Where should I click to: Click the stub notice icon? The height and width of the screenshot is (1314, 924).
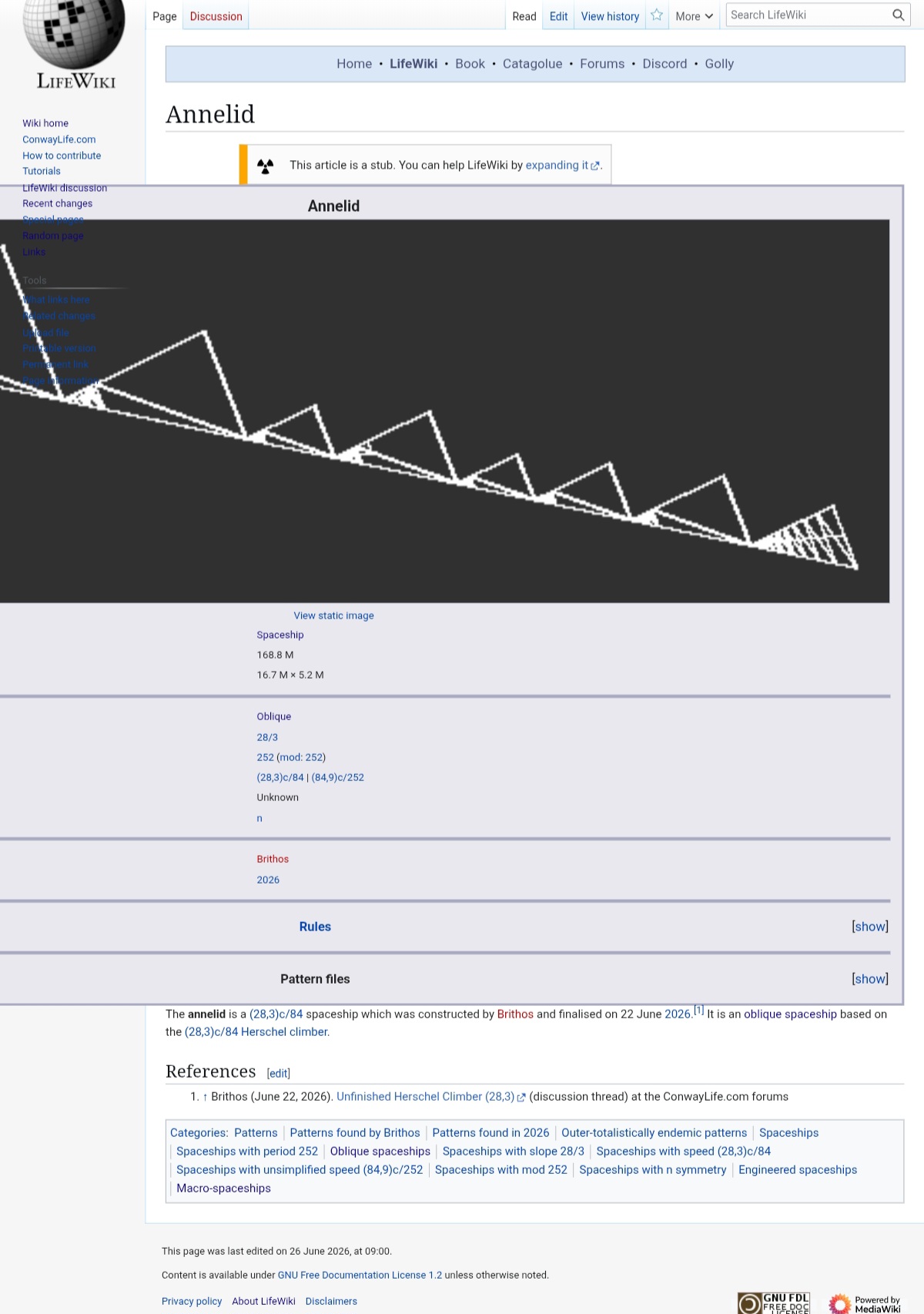pos(266,166)
